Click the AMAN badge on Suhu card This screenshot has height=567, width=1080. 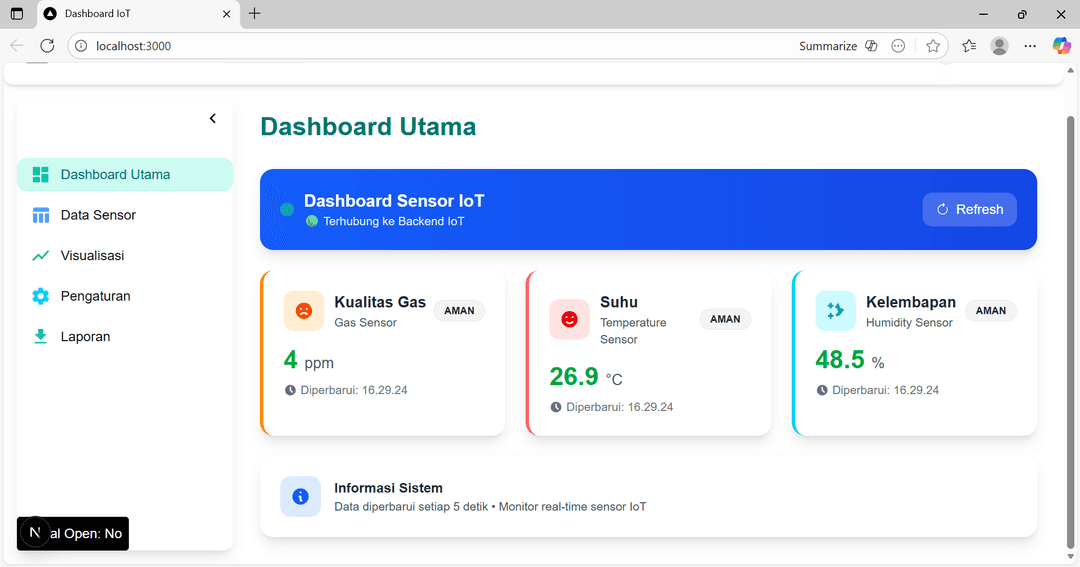[x=725, y=319]
